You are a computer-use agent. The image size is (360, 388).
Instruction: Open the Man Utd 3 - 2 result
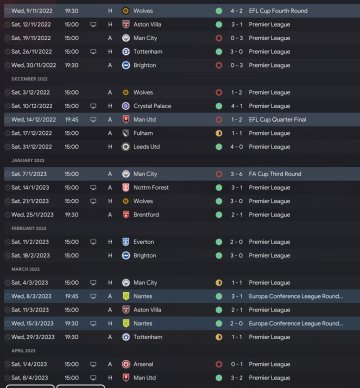[x=237, y=378]
